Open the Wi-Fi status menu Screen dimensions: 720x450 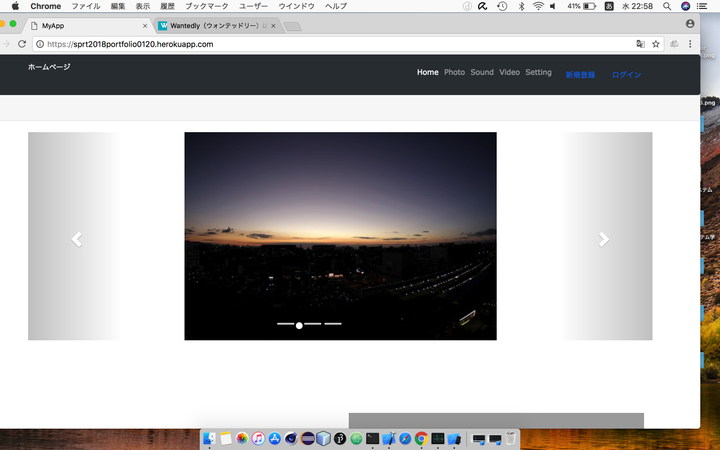[x=539, y=6]
